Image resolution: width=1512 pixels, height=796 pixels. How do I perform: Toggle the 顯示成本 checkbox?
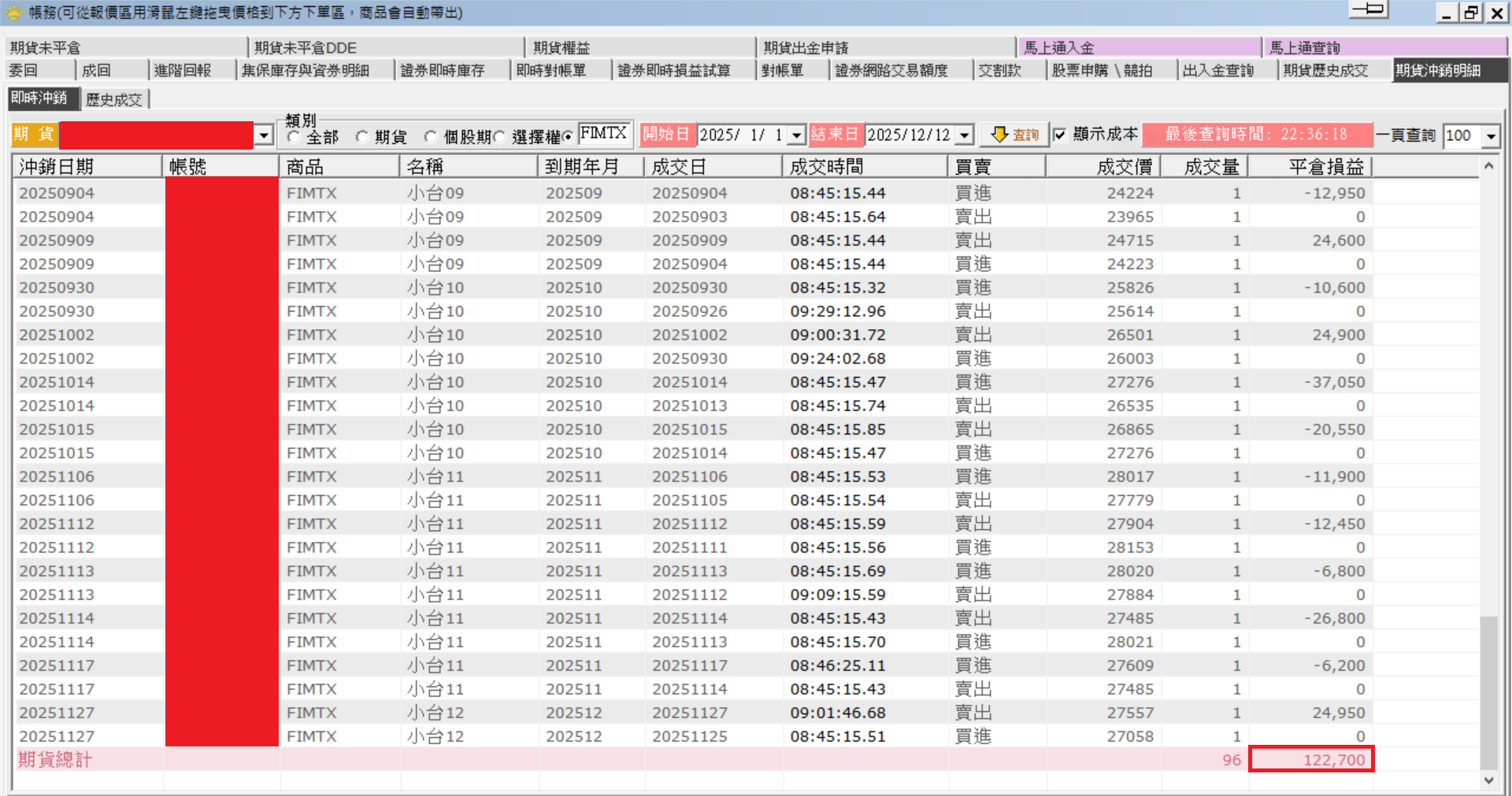pyautogui.click(x=1060, y=135)
